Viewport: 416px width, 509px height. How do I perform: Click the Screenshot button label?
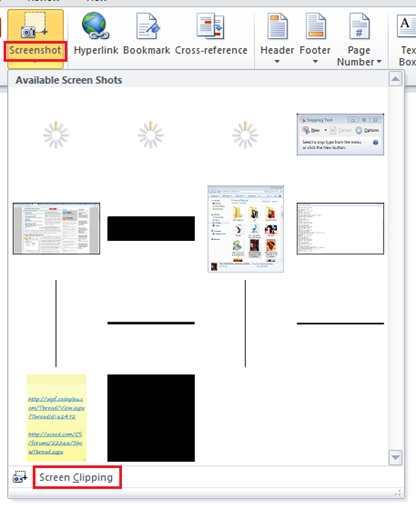click(x=35, y=50)
